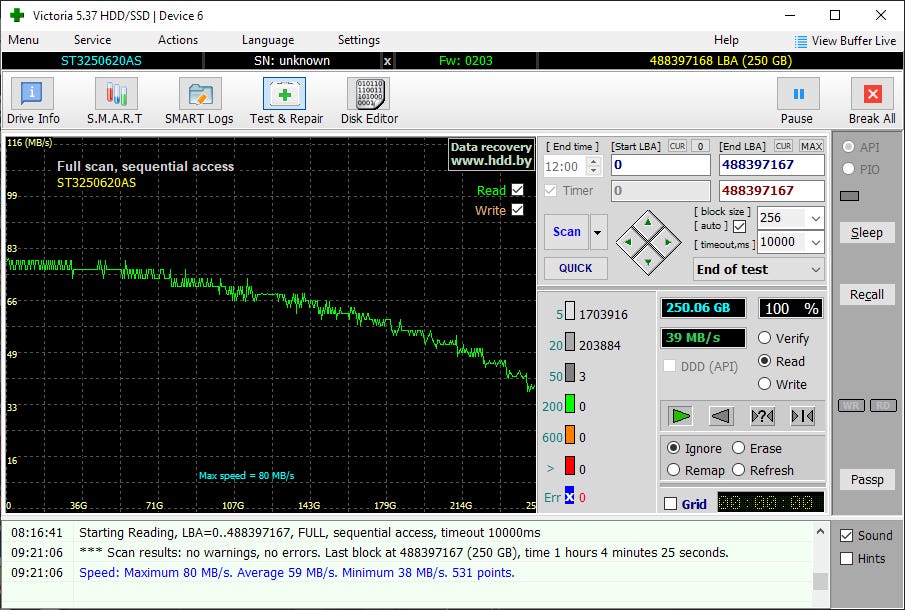Viewport: 905px width, 610px height.
Task: Open the S.M.A.R.T tool
Action: (x=115, y=95)
